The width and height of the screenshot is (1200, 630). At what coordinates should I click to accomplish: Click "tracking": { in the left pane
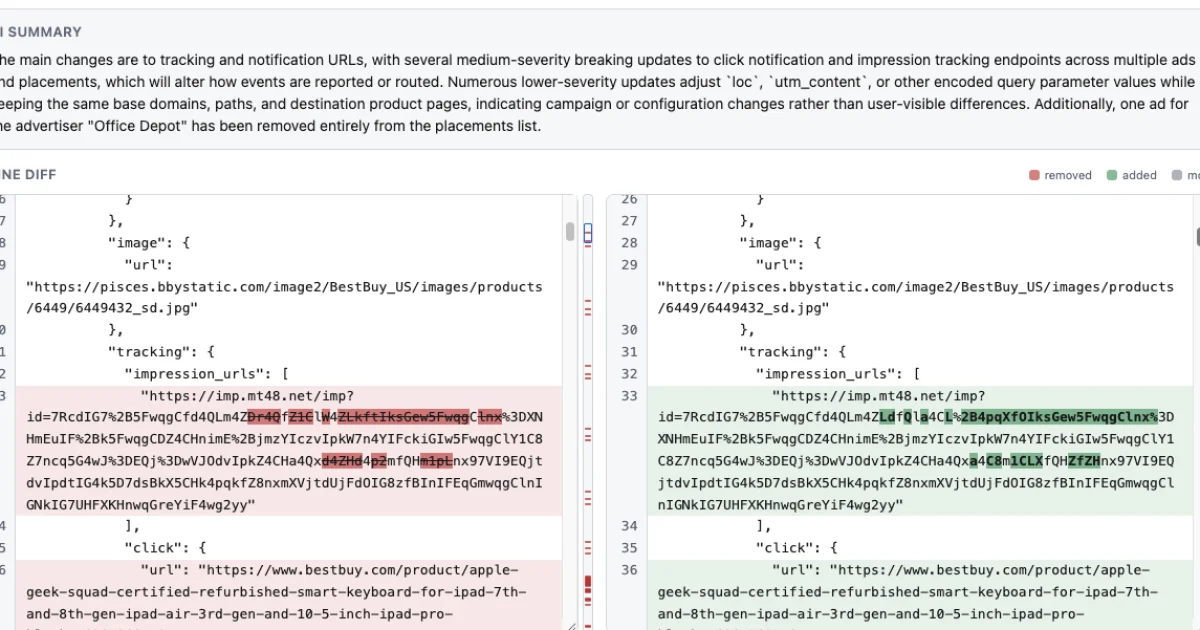tap(161, 351)
